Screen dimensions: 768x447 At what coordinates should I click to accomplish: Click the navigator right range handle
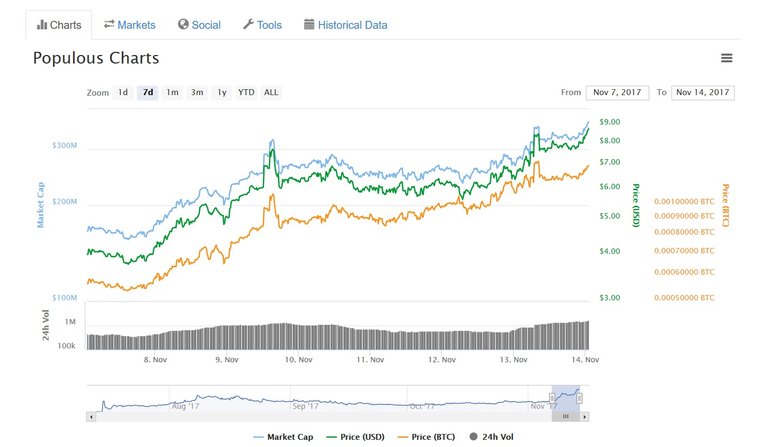coord(579,398)
